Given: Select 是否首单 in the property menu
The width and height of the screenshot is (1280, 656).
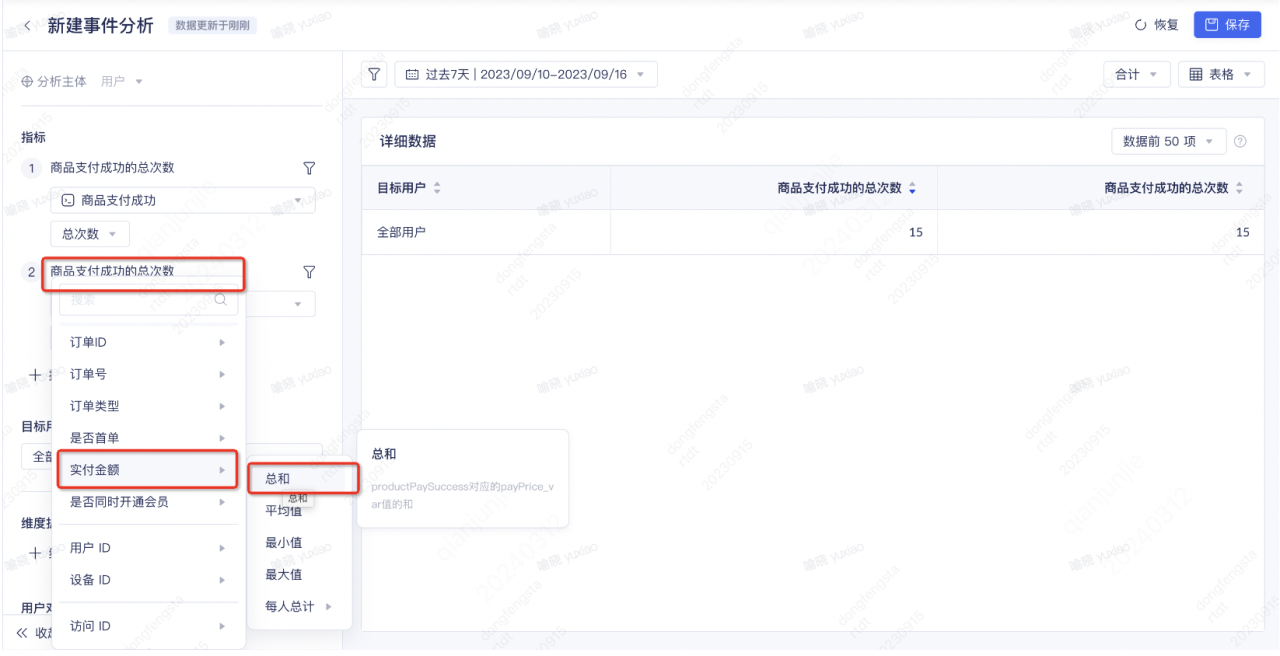Looking at the screenshot, I should [148, 438].
